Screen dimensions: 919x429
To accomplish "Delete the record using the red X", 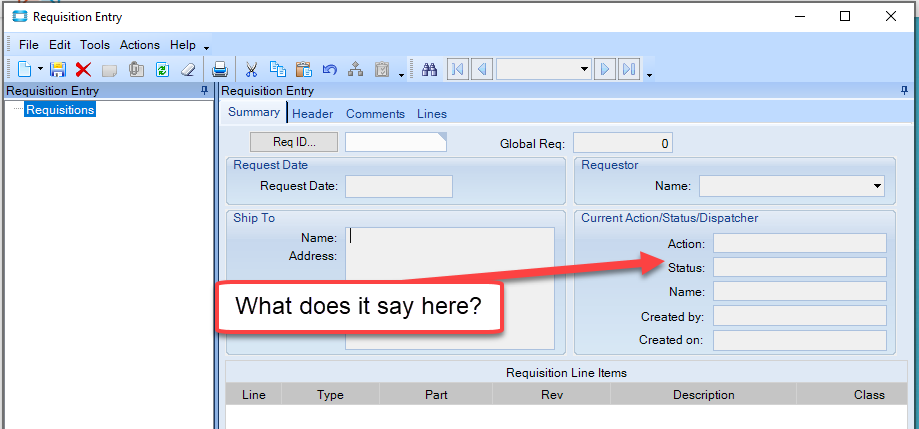I will [83, 70].
